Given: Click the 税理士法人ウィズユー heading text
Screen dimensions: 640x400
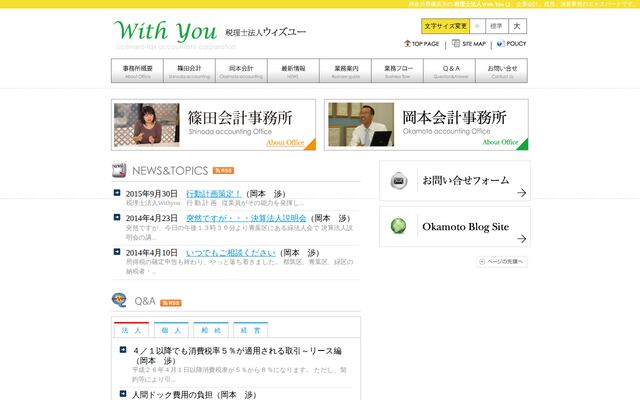Looking at the screenshot, I should [266, 32].
